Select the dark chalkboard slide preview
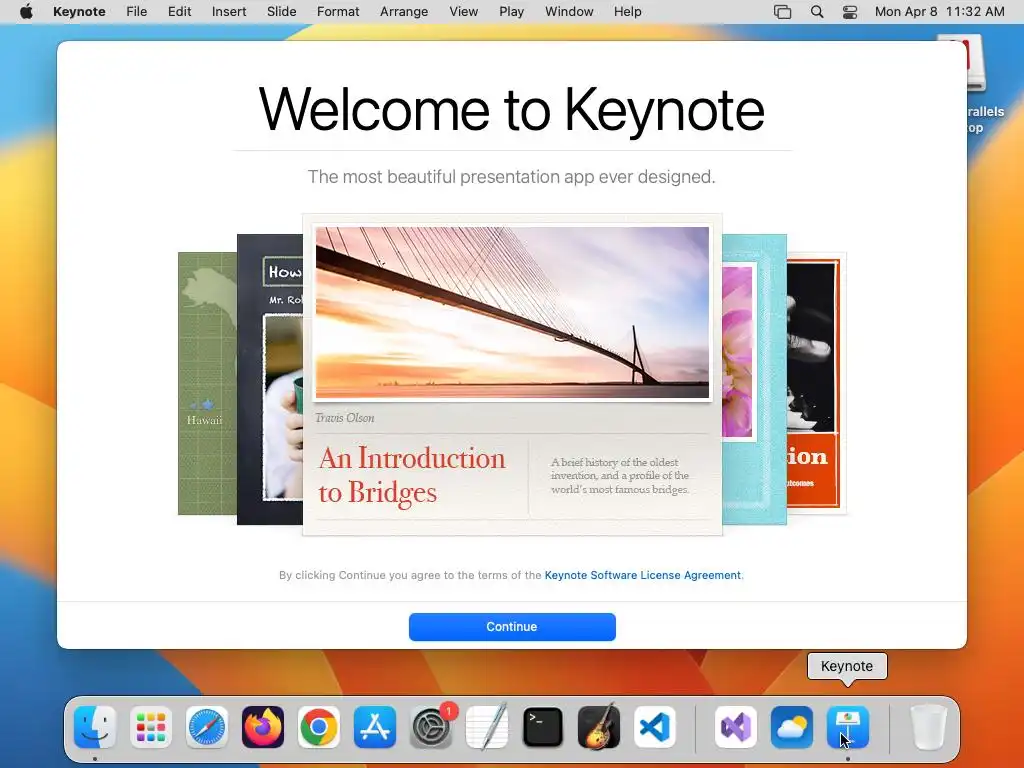 pyautogui.click(x=270, y=379)
